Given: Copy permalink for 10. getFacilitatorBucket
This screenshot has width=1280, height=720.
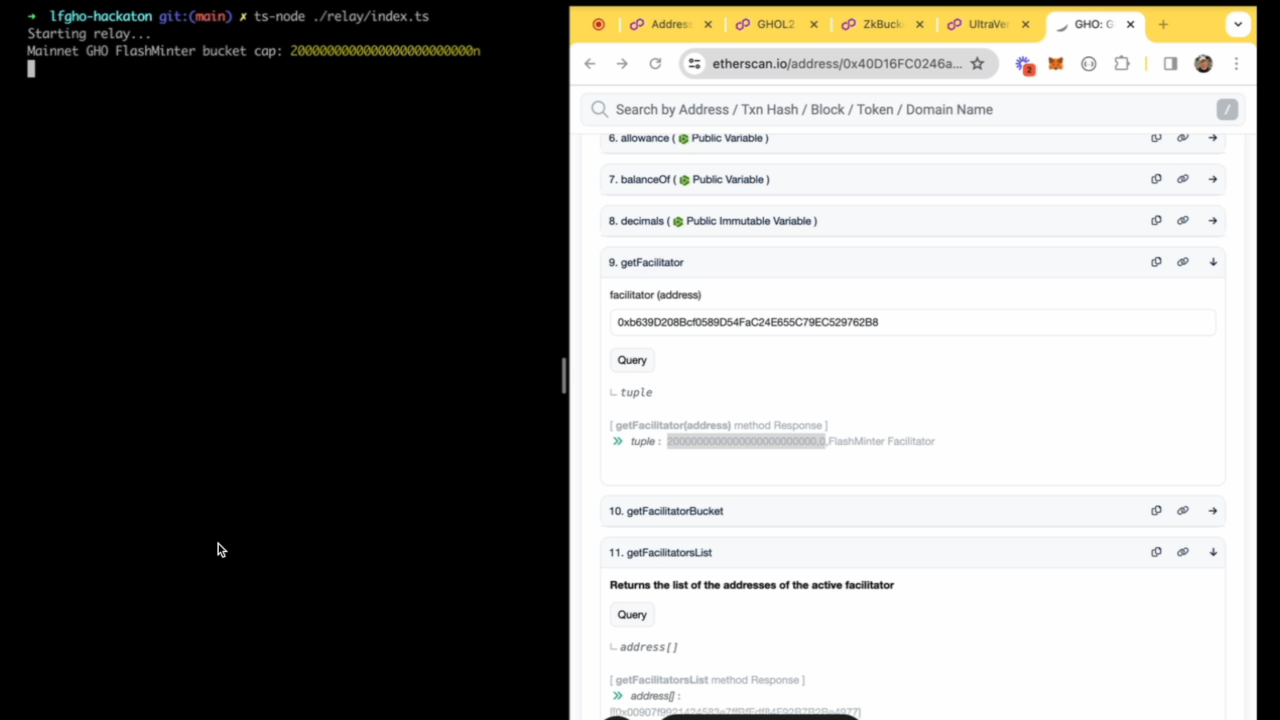Looking at the screenshot, I should tap(1183, 511).
